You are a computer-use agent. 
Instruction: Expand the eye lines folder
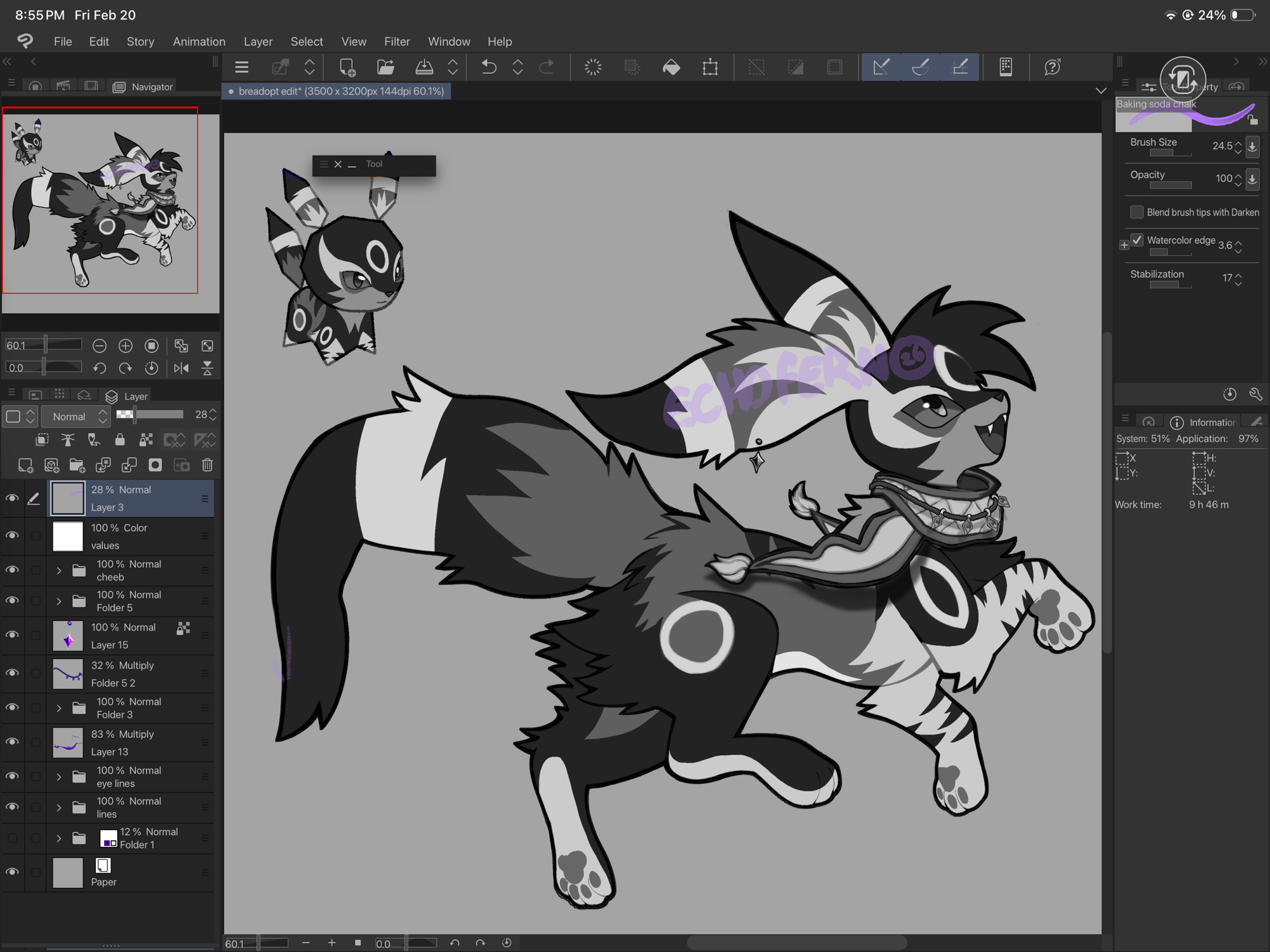point(59,776)
